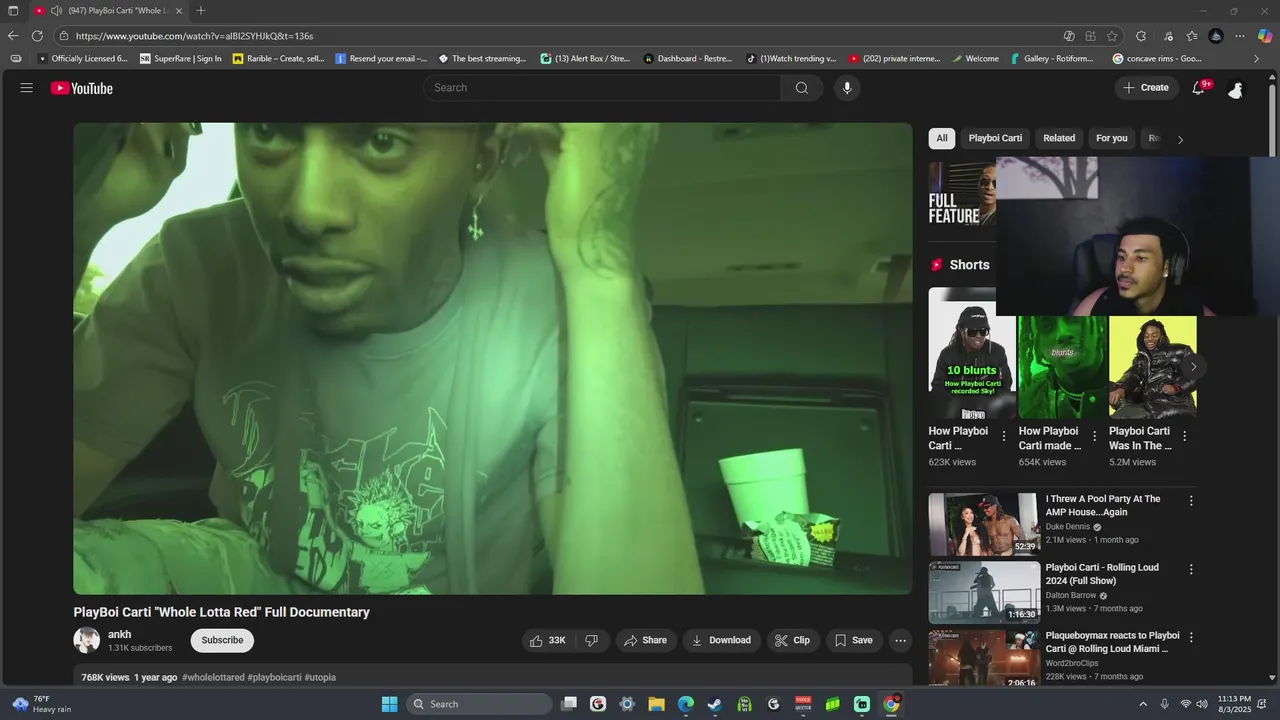Open more actions ellipsis below video

coord(900,640)
